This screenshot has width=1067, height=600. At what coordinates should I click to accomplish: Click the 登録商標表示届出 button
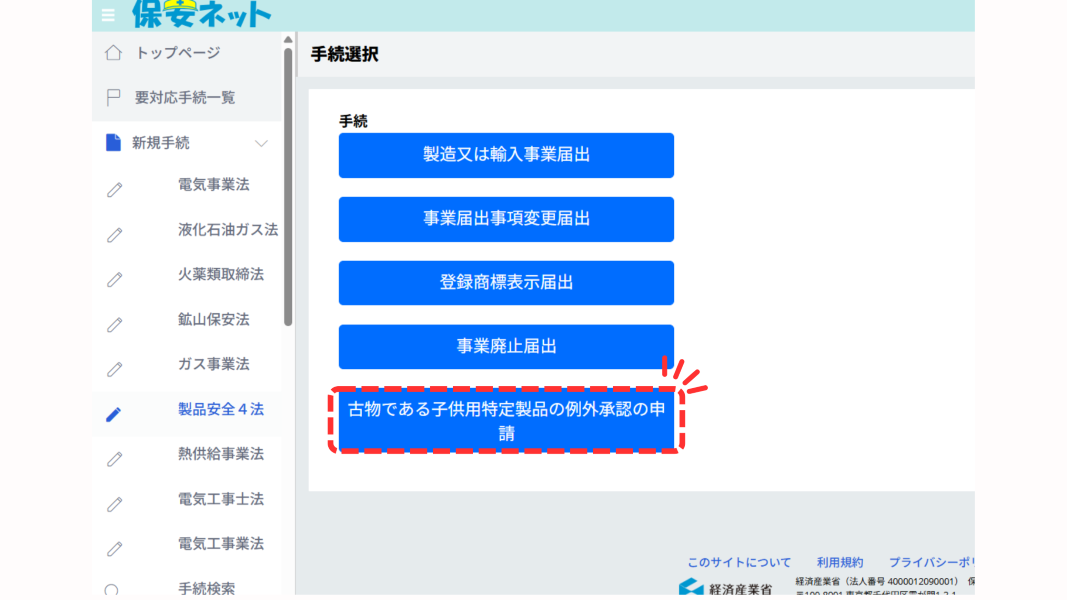[506, 283]
